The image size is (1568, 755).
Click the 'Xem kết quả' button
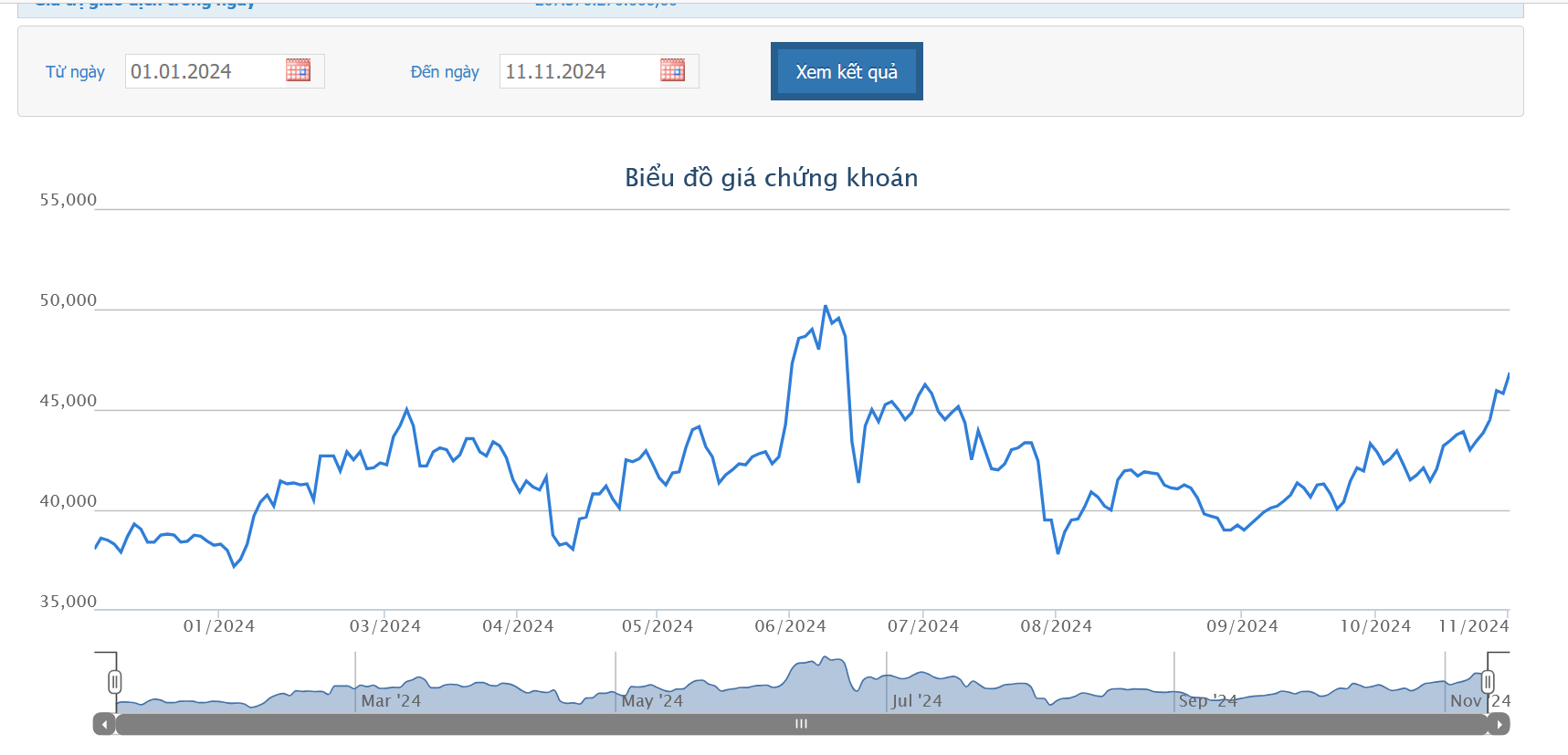click(847, 71)
